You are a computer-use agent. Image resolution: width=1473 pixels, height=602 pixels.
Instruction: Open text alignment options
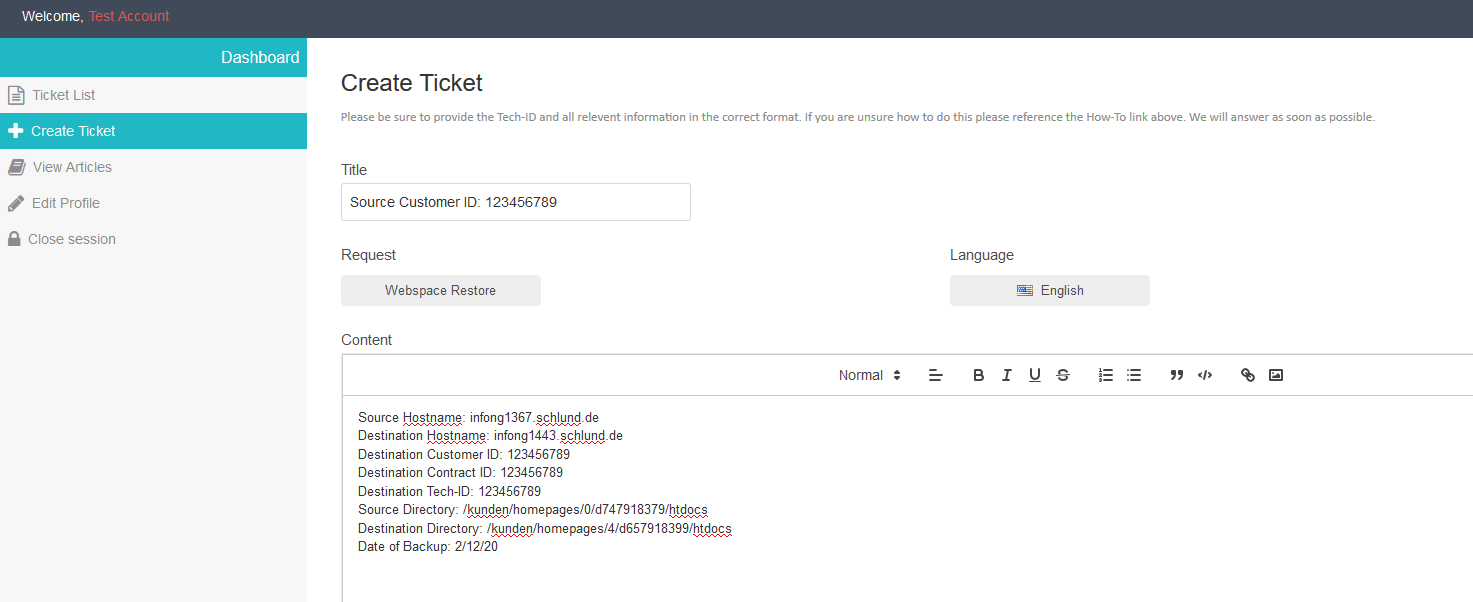936,375
